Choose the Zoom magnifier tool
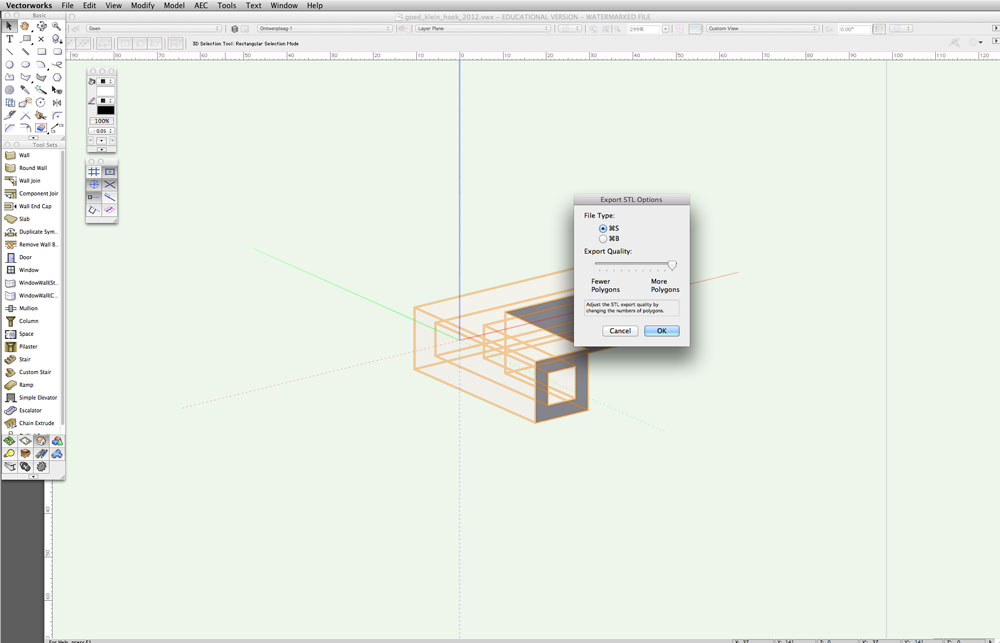This screenshot has height=643, width=1000. pos(57,26)
